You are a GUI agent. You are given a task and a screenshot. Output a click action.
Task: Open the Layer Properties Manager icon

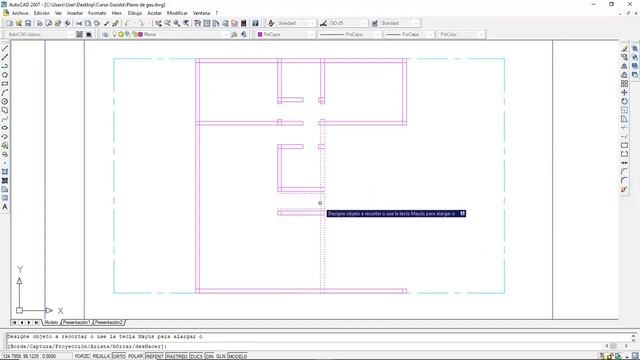[x=105, y=35]
